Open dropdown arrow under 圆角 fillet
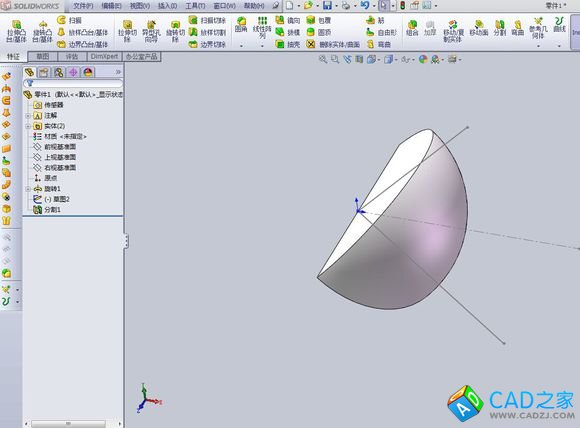 click(241, 46)
